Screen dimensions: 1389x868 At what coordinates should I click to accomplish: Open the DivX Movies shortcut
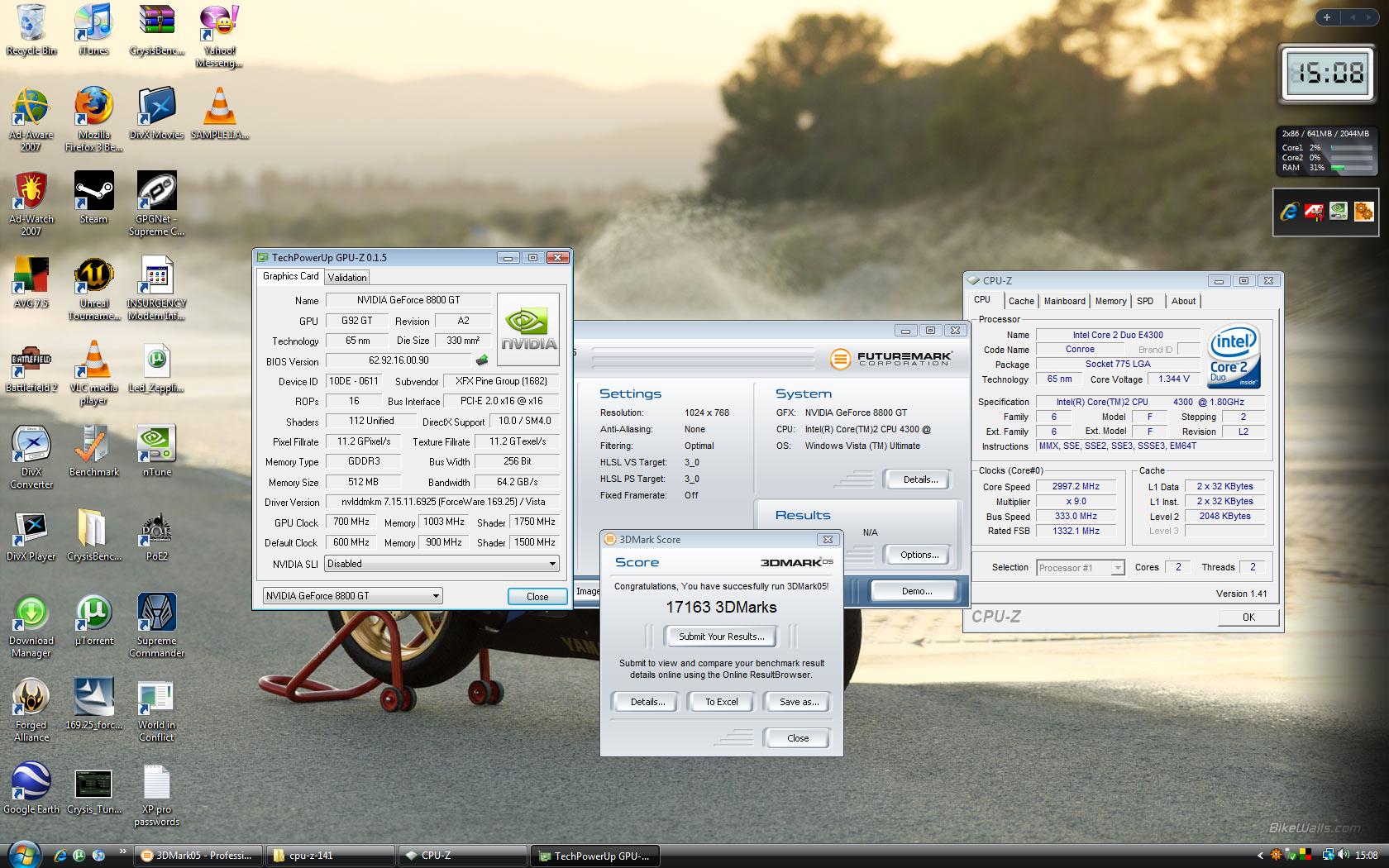point(156,113)
